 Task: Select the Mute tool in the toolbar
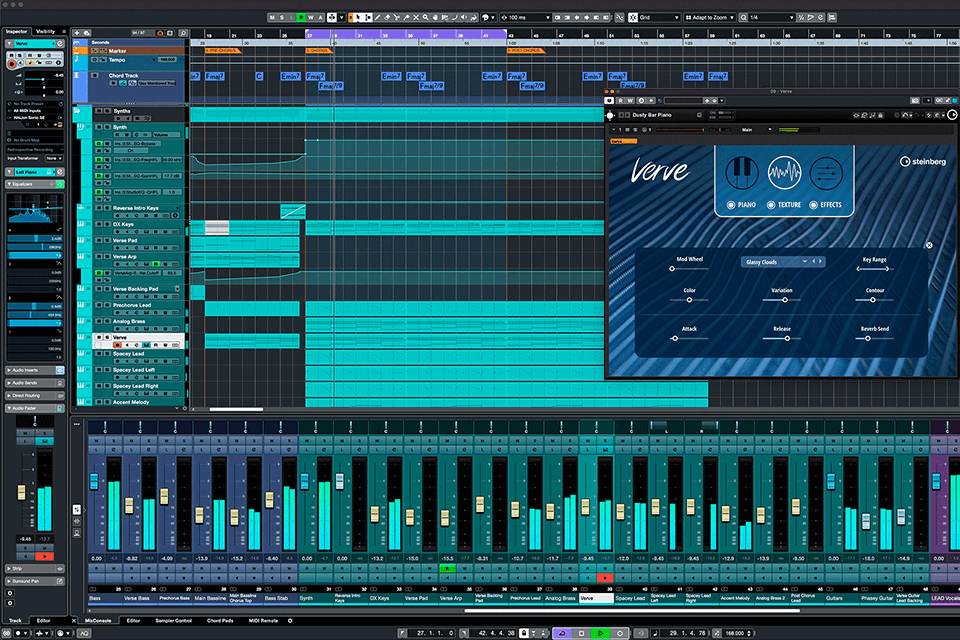(416, 18)
